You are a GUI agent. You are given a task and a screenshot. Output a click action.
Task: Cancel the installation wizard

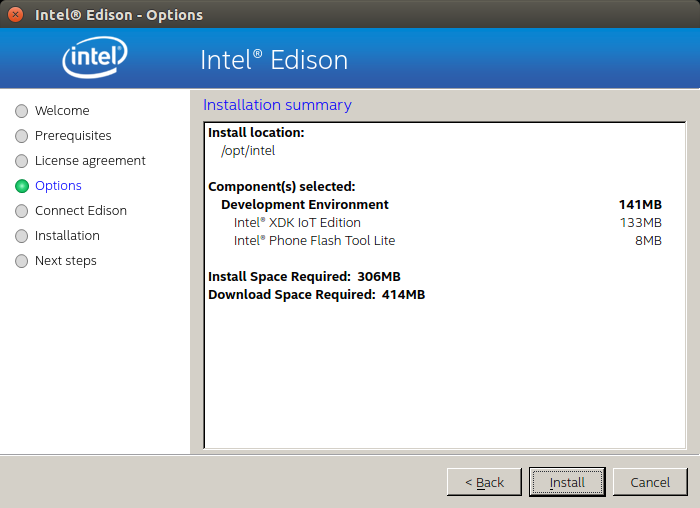point(650,482)
